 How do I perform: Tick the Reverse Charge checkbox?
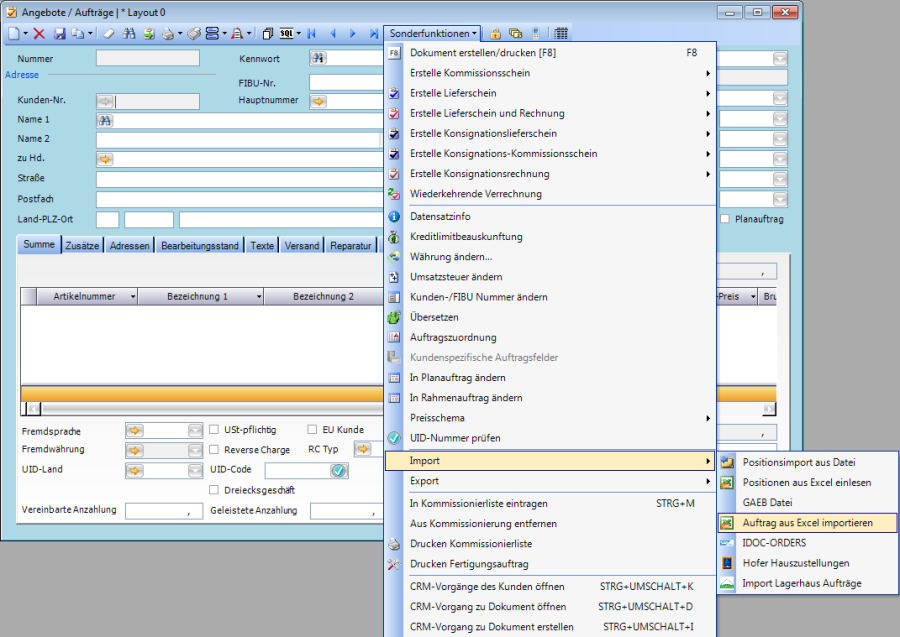click(x=214, y=450)
